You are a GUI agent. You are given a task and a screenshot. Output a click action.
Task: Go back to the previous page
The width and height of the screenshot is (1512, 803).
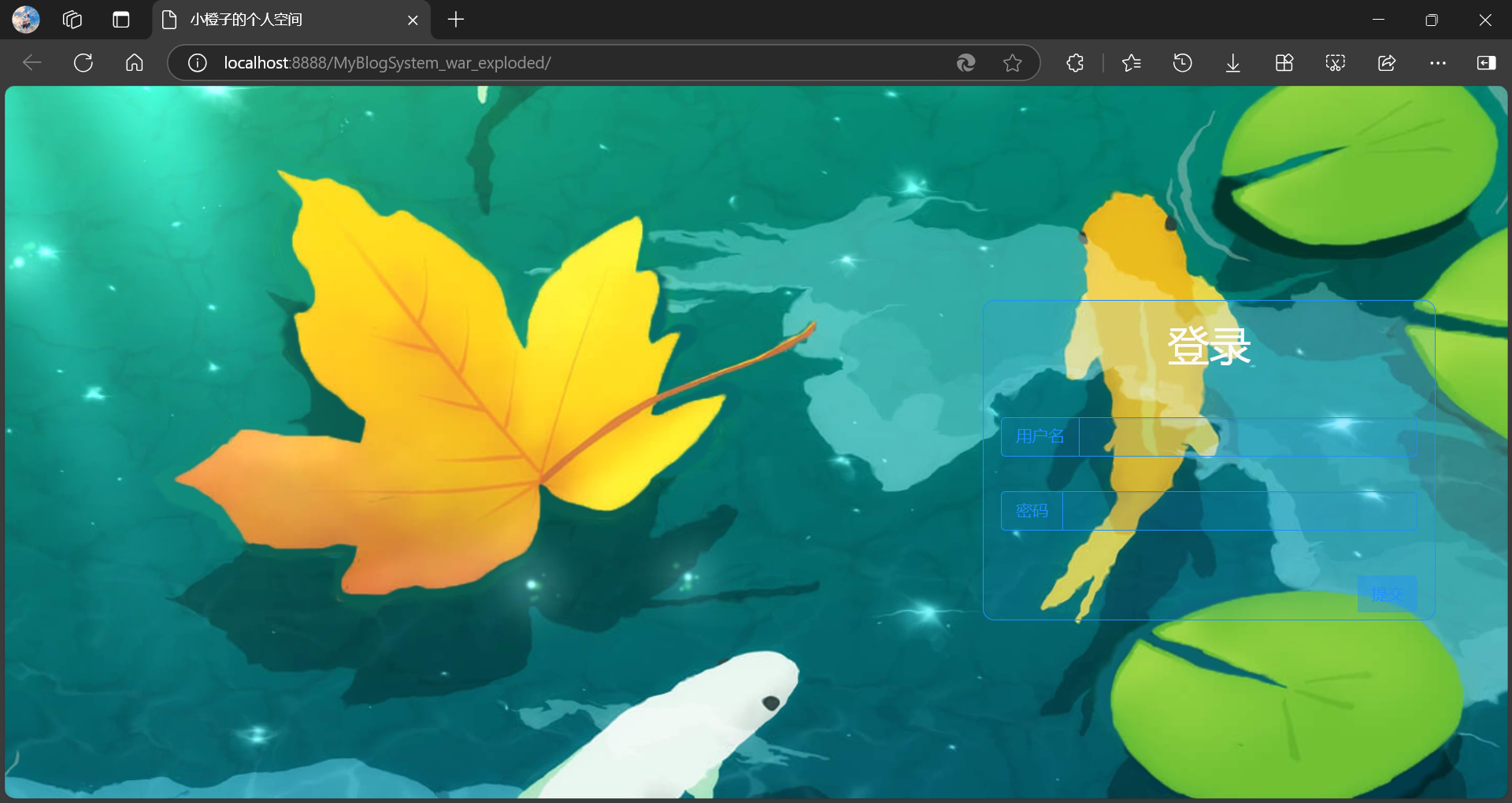pos(32,63)
